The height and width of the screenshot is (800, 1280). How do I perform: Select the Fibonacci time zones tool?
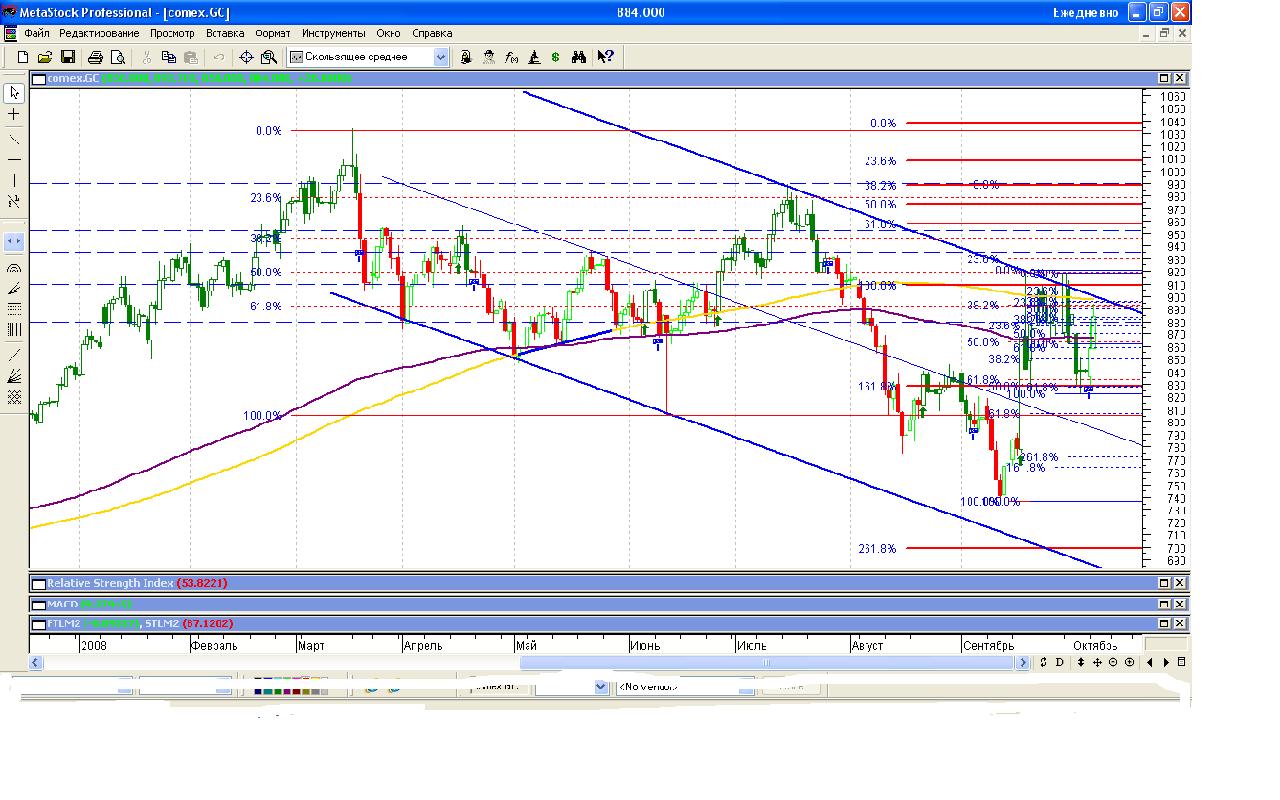click(14, 330)
